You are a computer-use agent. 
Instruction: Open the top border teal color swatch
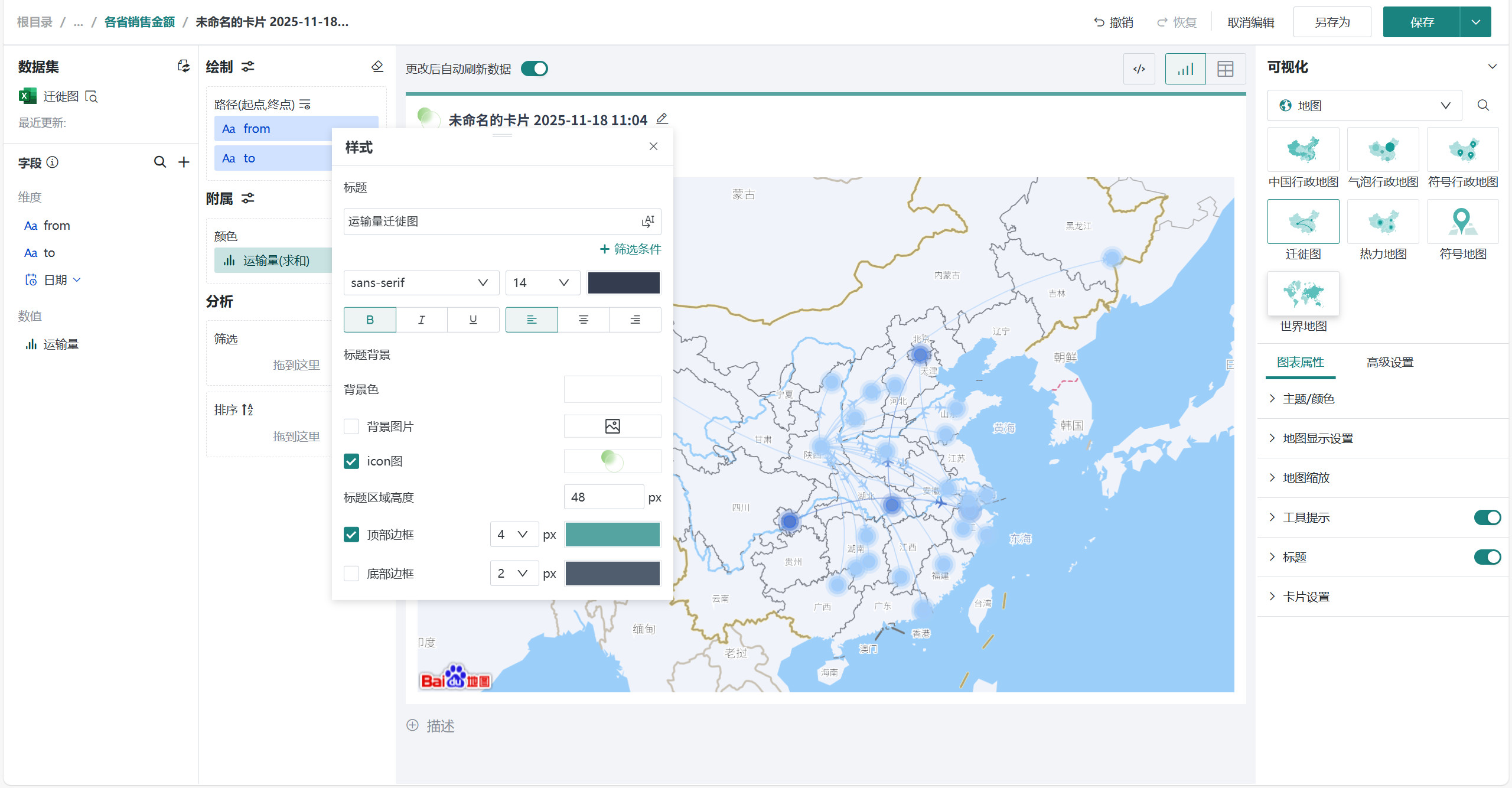point(612,535)
